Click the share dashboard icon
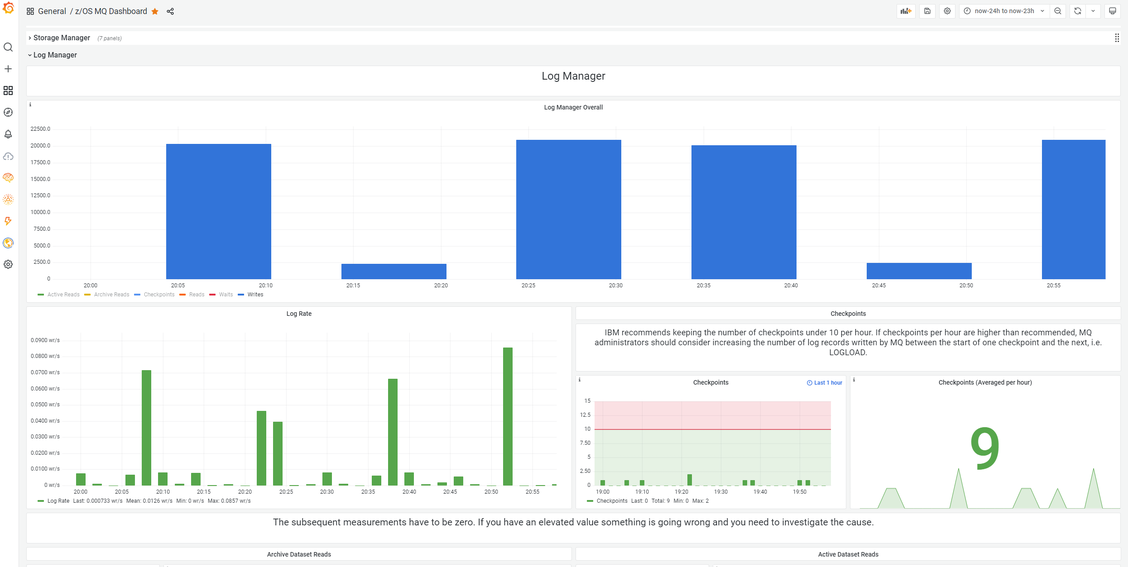 [x=170, y=12]
